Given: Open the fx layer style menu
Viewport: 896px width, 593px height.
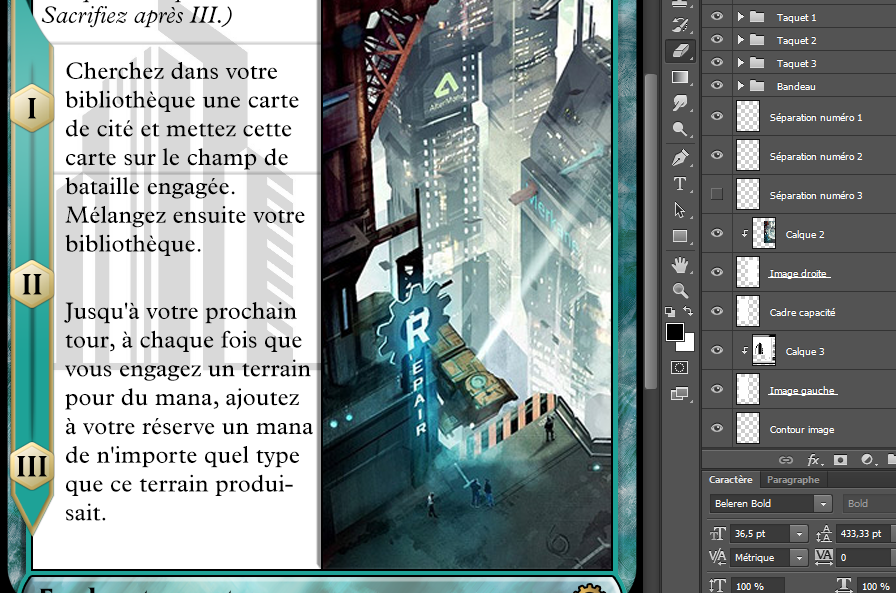Looking at the screenshot, I should [x=813, y=460].
